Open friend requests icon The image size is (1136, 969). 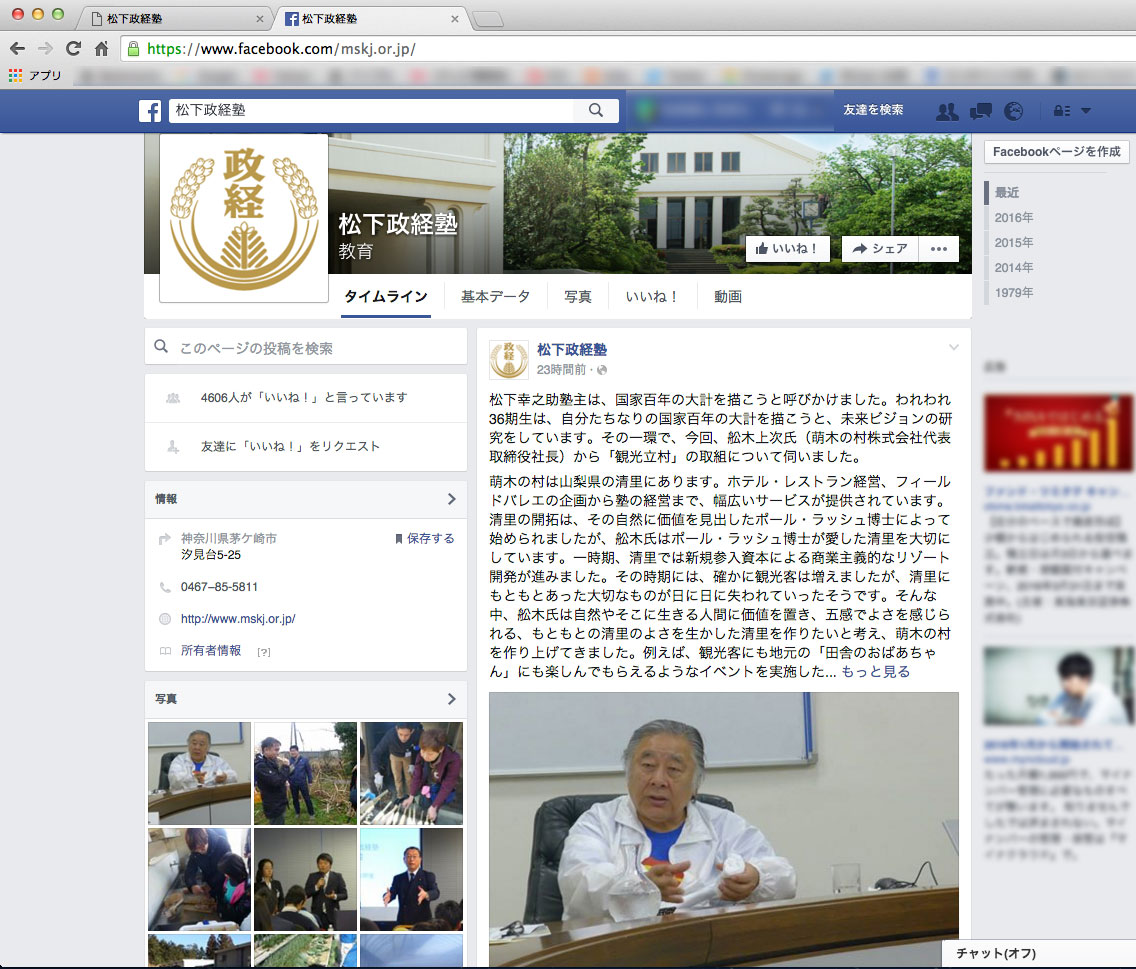pyautogui.click(x=947, y=111)
